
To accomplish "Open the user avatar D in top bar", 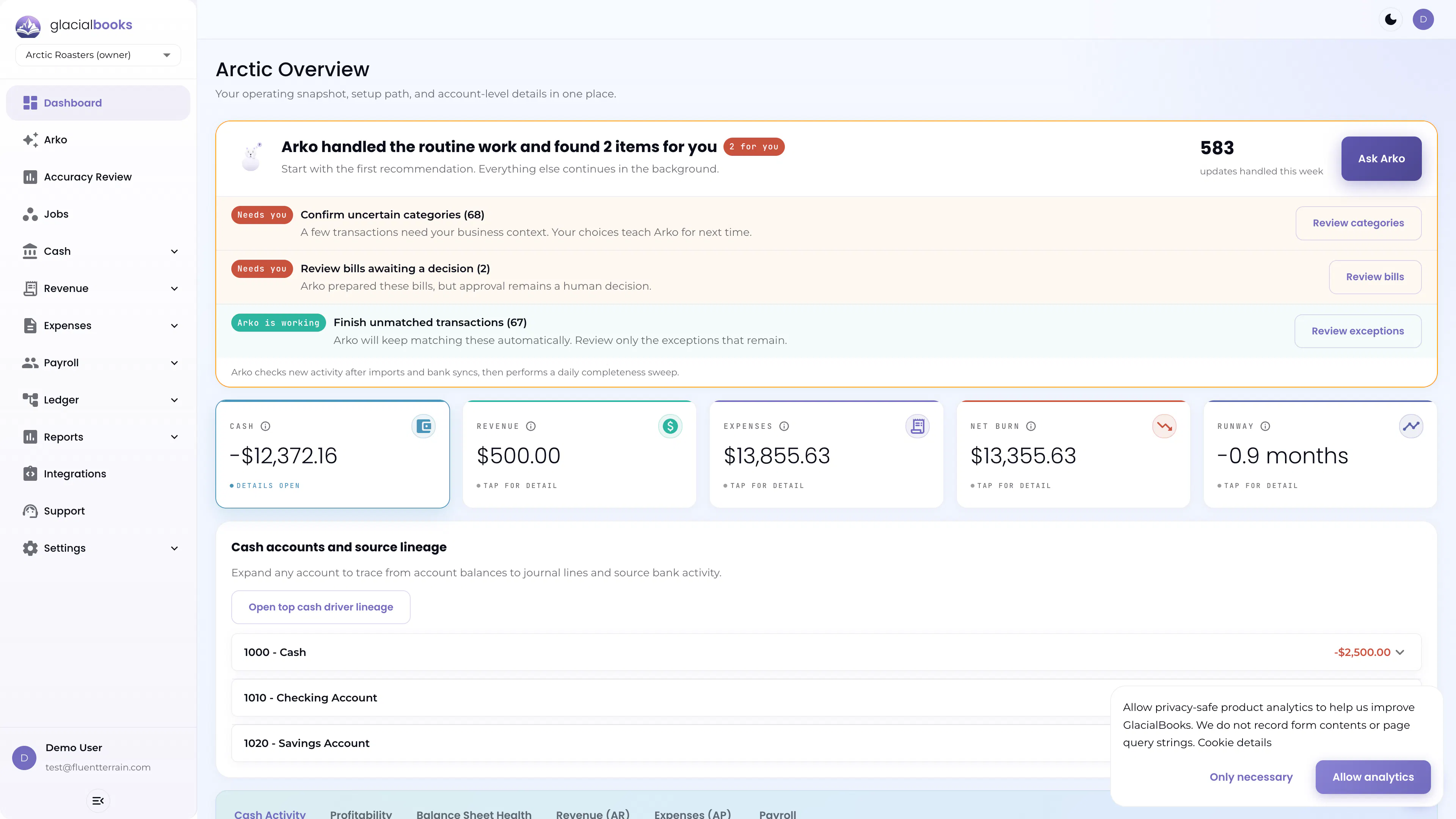I will pyautogui.click(x=1423, y=19).
